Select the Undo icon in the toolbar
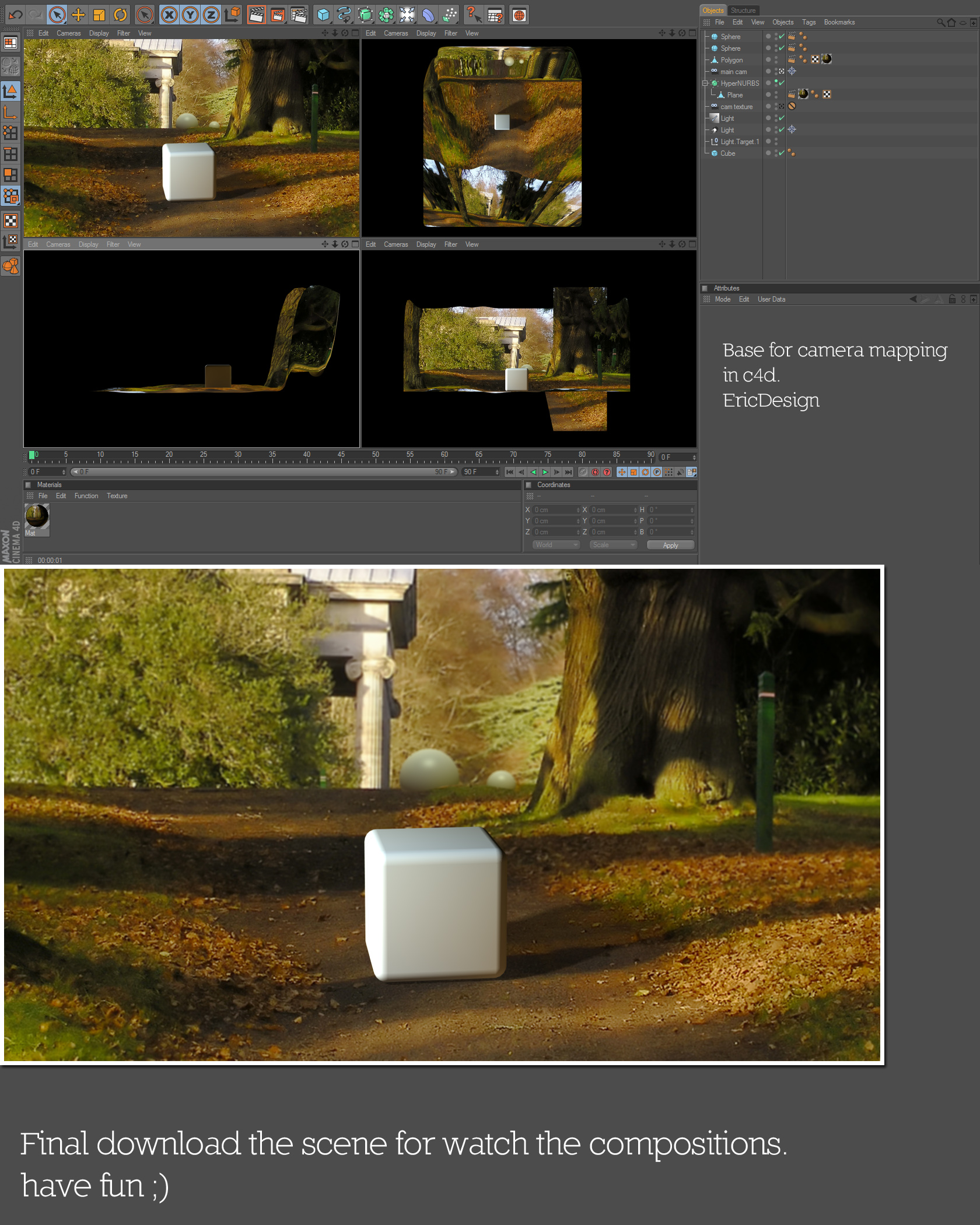Viewport: 980px width, 1225px height. [x=16, y=15]
